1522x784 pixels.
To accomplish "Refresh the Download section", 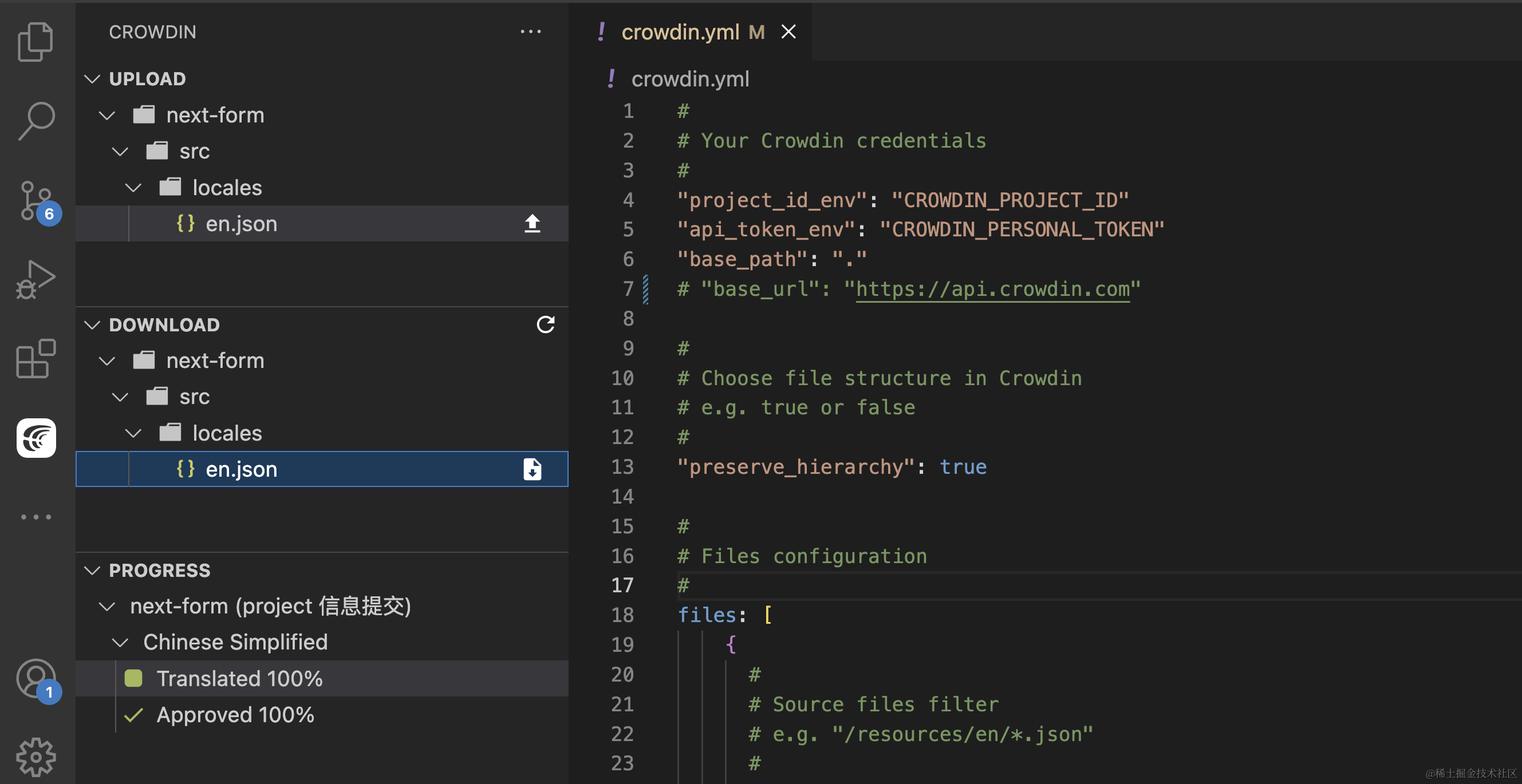I will tap(545, 324).
